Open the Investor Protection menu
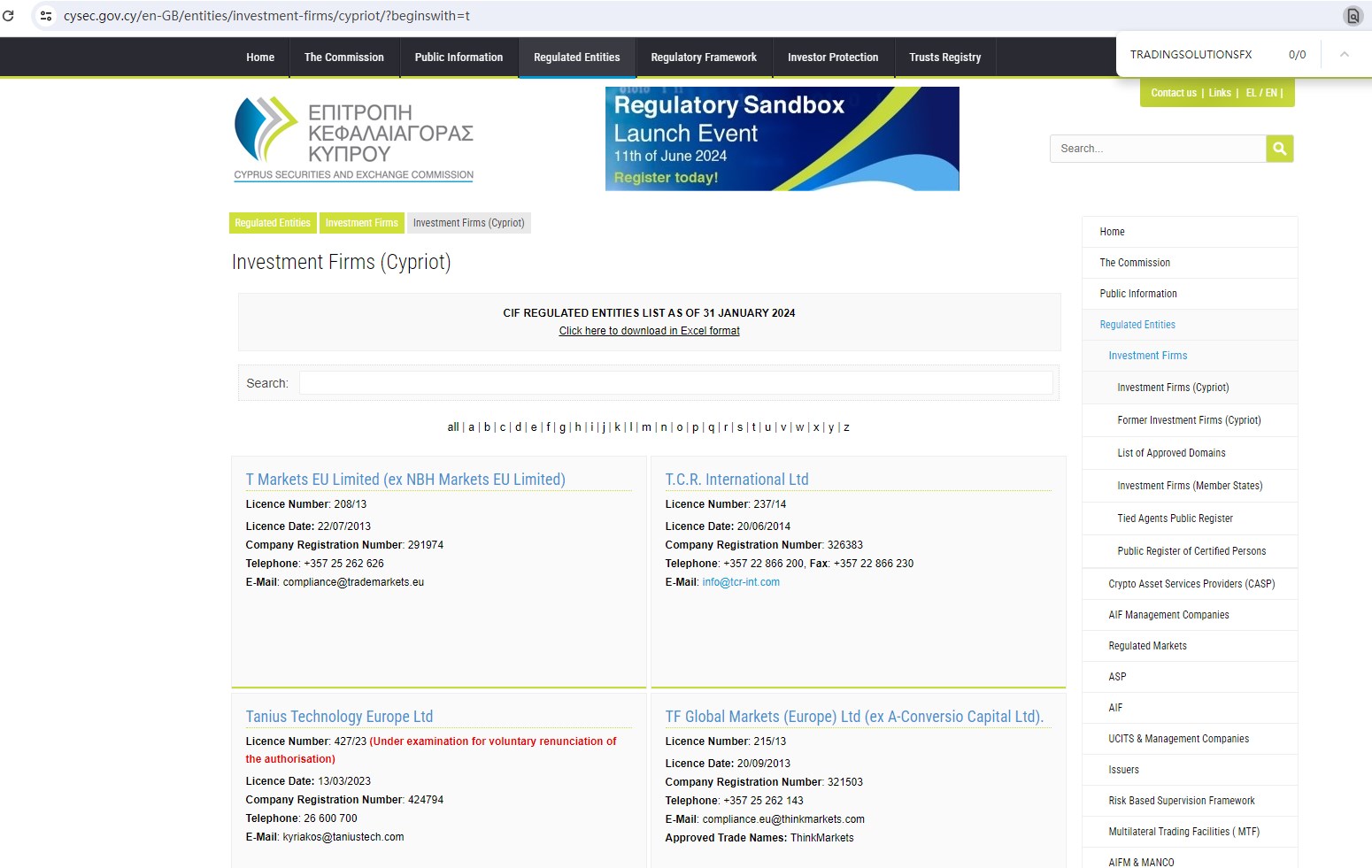This screenshot has height=868, width=1372. tap(832, 58)
